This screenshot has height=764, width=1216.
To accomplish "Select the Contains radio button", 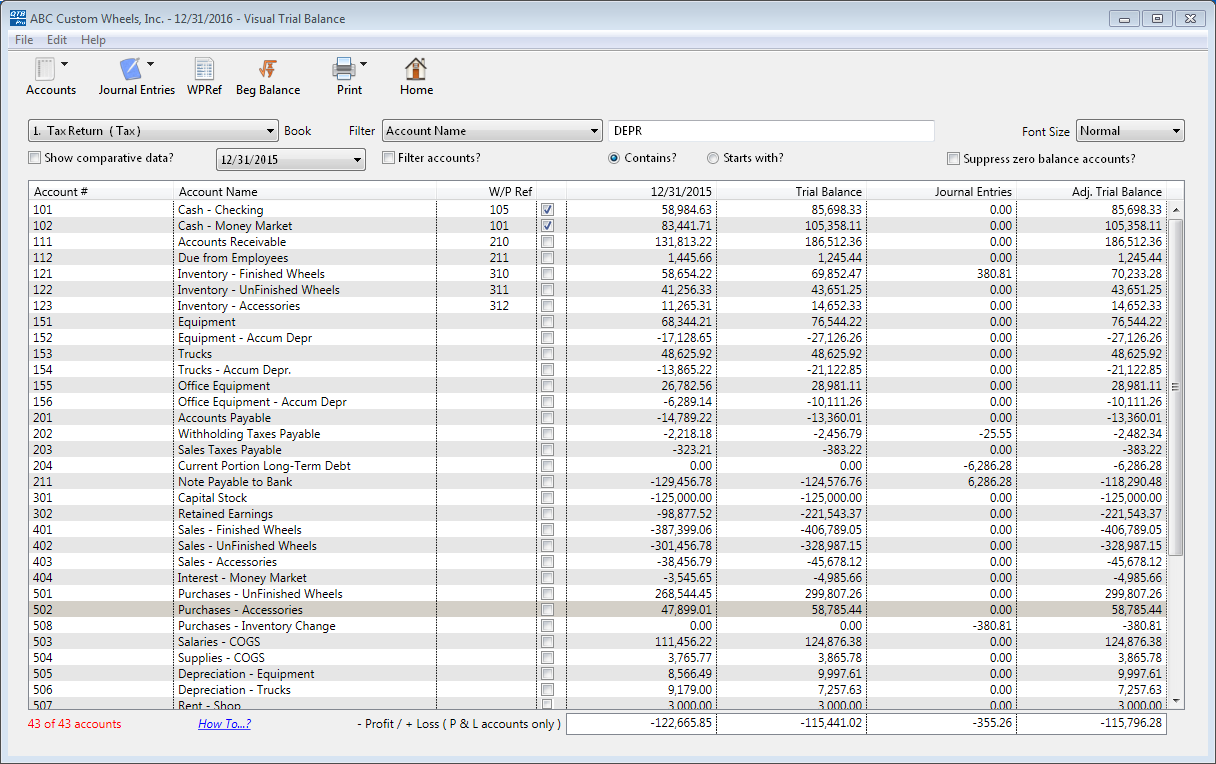I will coord(614,158).
